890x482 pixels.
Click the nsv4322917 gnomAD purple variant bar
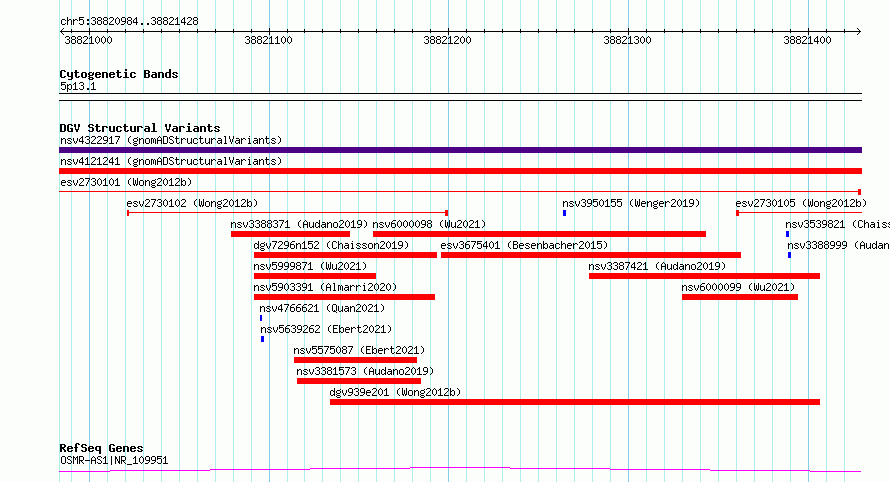coord(460,150)
